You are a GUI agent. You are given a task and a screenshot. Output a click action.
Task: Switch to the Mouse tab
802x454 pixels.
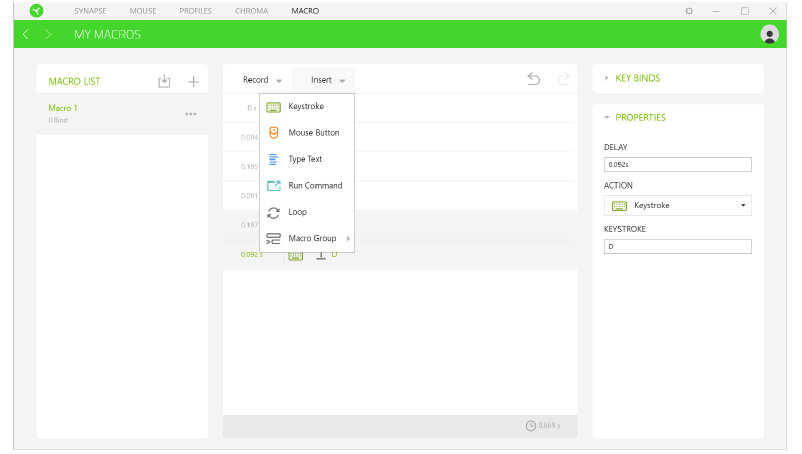[x=143, y=11]
